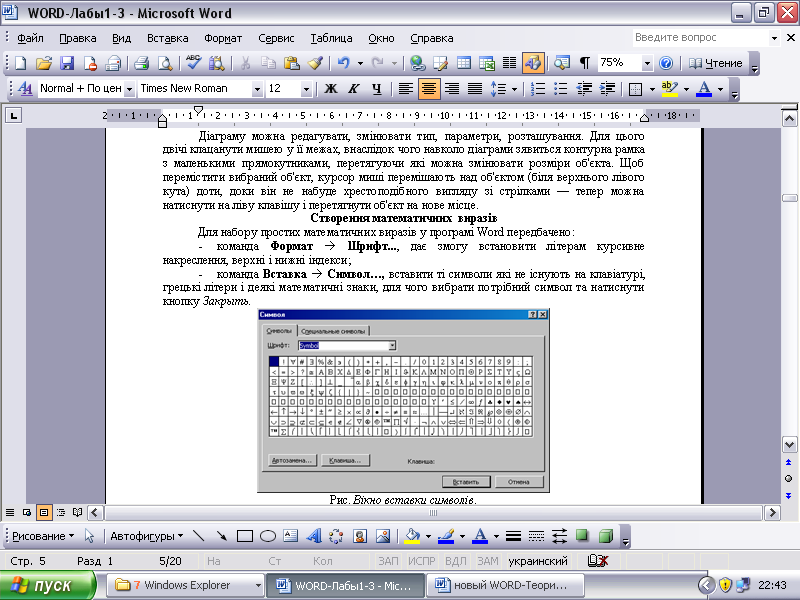
Task: Expand undo history dropdown arrow
Action: point(360,63)
